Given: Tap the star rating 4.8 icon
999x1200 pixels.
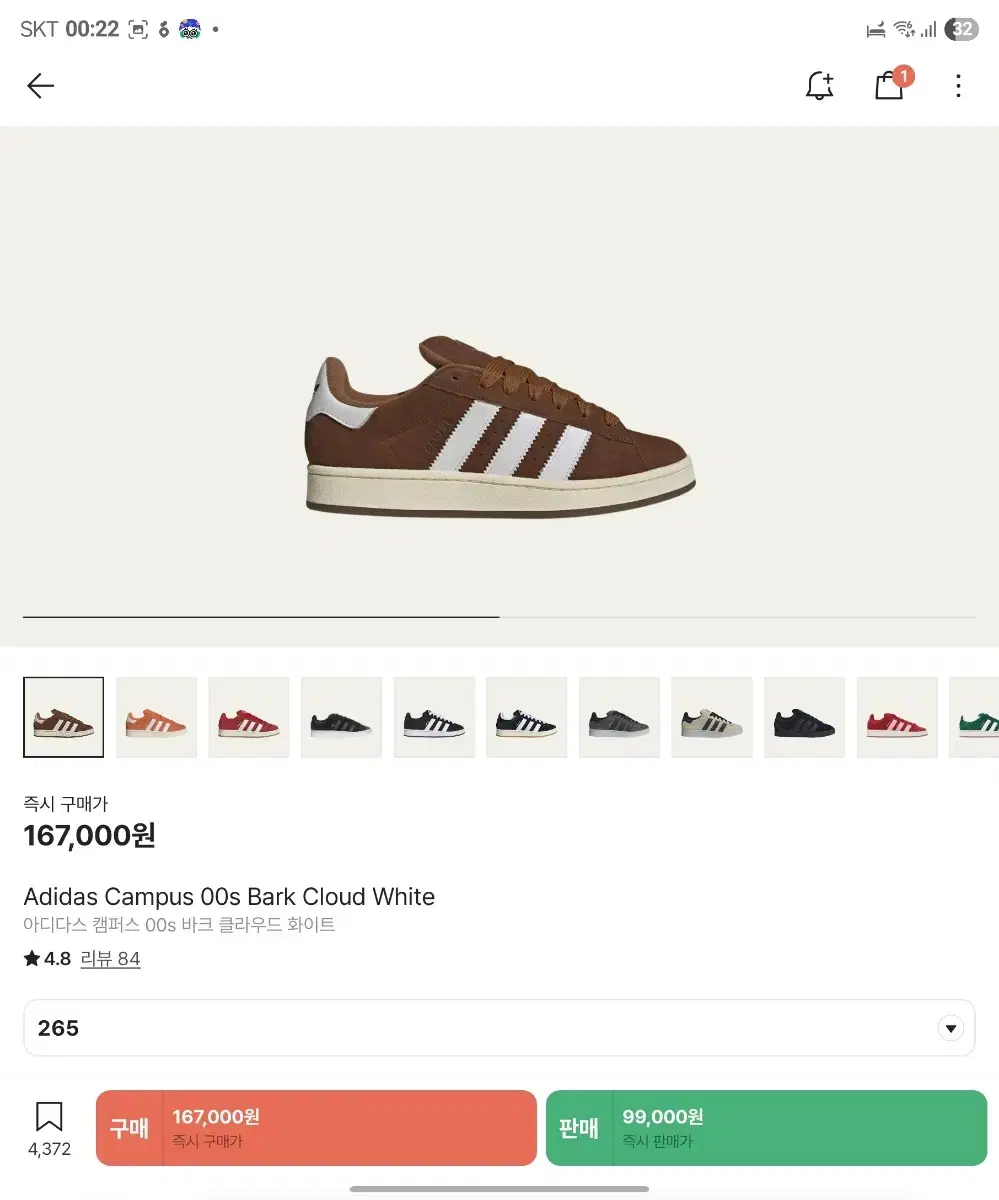Looking at the screenshot, I should tap(32, 959).
